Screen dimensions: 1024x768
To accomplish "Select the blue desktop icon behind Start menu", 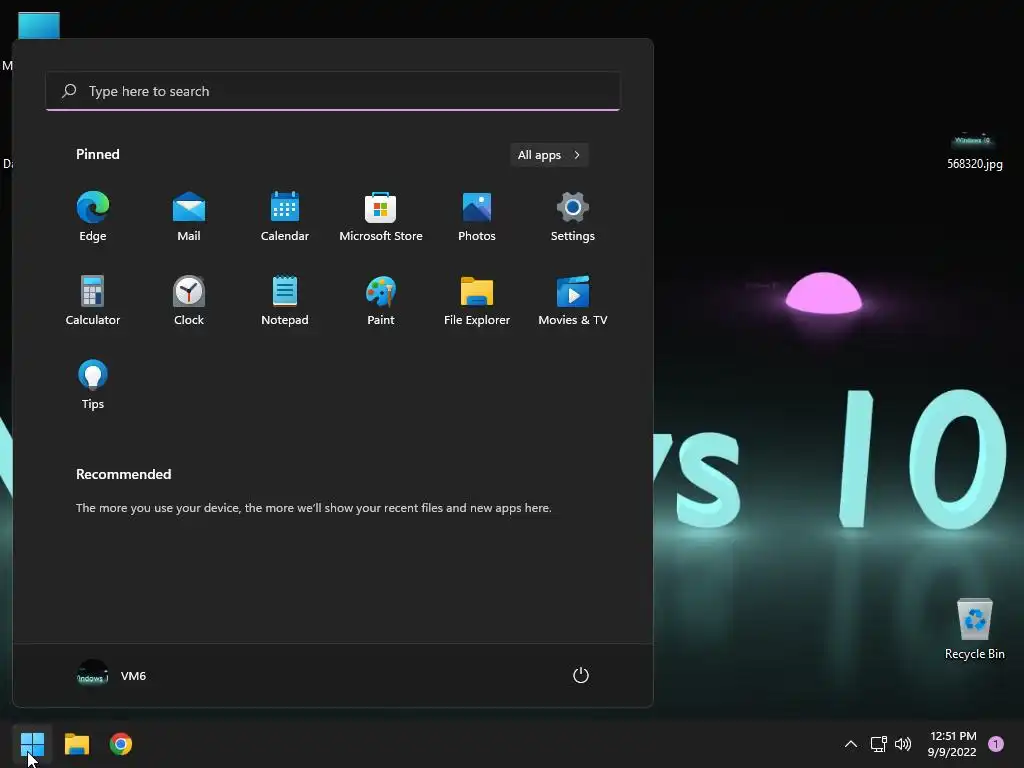I will pyautogui.click(x=39, y=25).
